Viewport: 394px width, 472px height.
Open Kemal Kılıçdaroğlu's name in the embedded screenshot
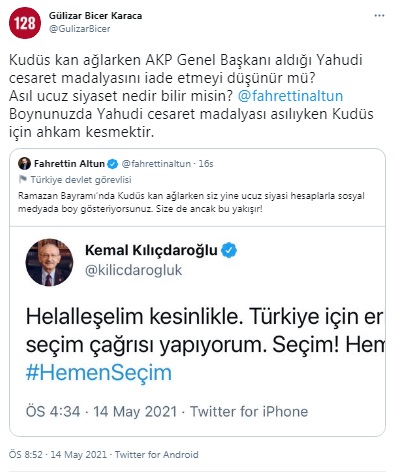pos(151,250)
